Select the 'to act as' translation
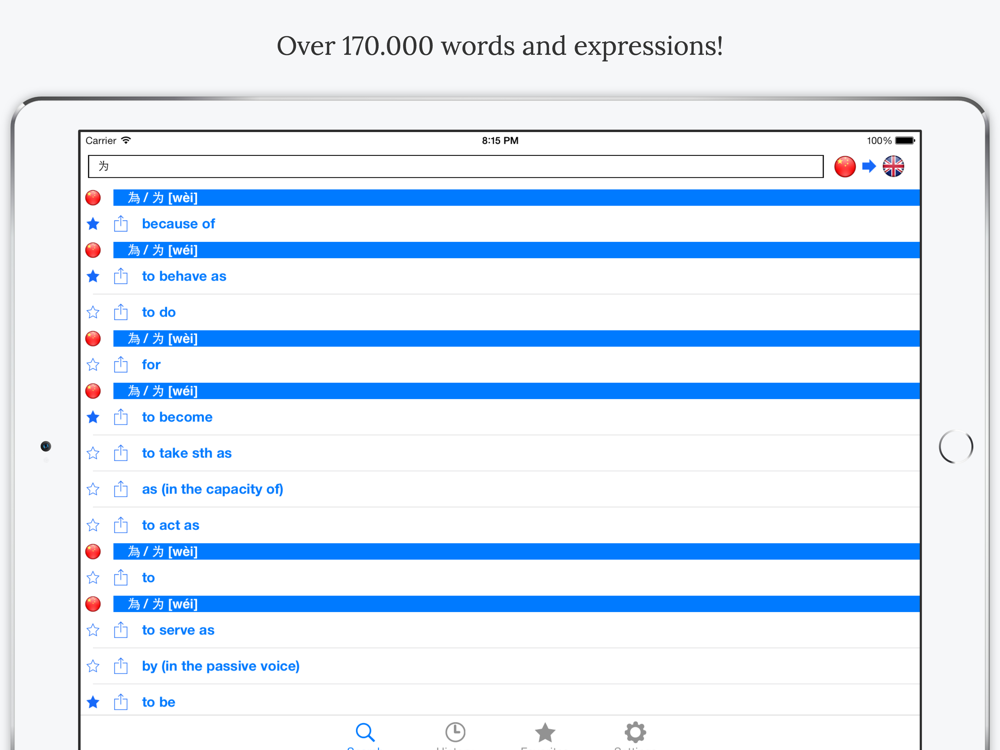The width and height of the screenshot is (1000, 750). point(170,526)
